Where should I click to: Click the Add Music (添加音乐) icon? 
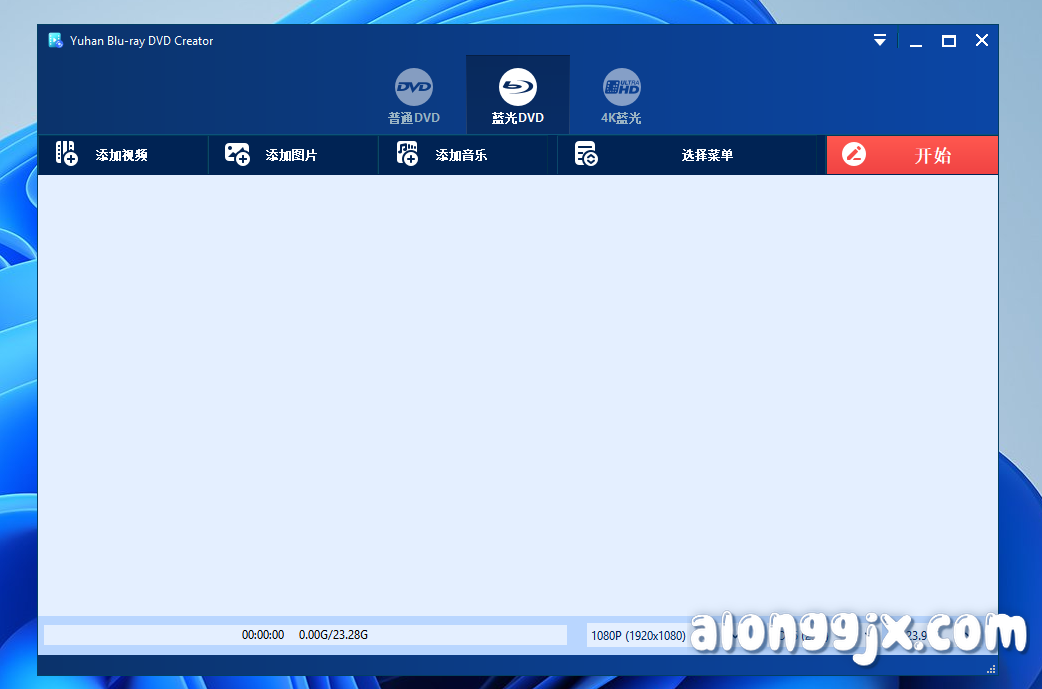pos(406,154)
